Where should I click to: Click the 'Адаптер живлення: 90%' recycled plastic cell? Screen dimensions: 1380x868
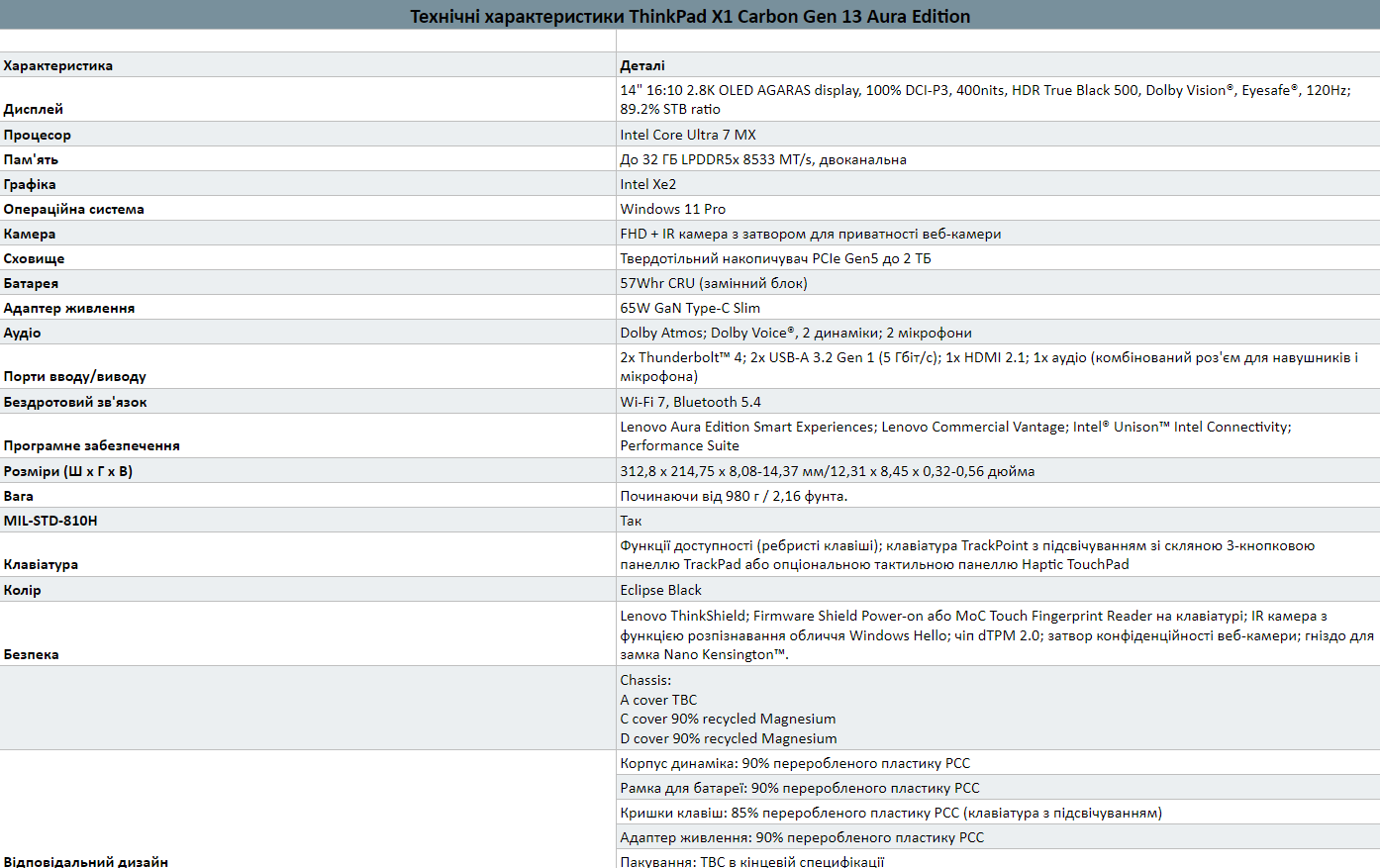(998, 837)
